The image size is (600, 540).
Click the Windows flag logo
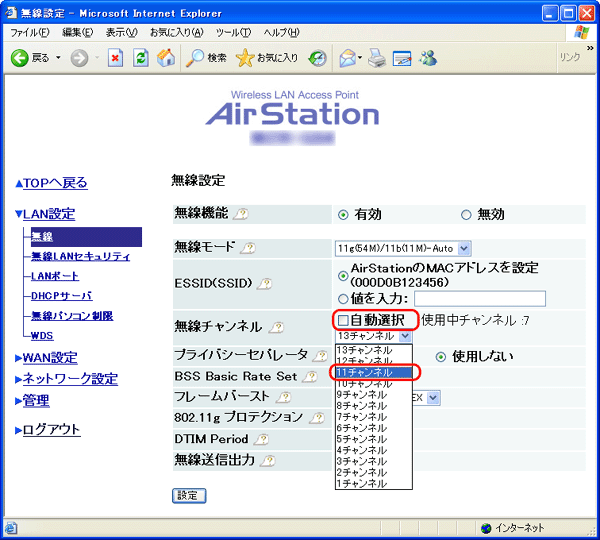click(x=581, y=33)
